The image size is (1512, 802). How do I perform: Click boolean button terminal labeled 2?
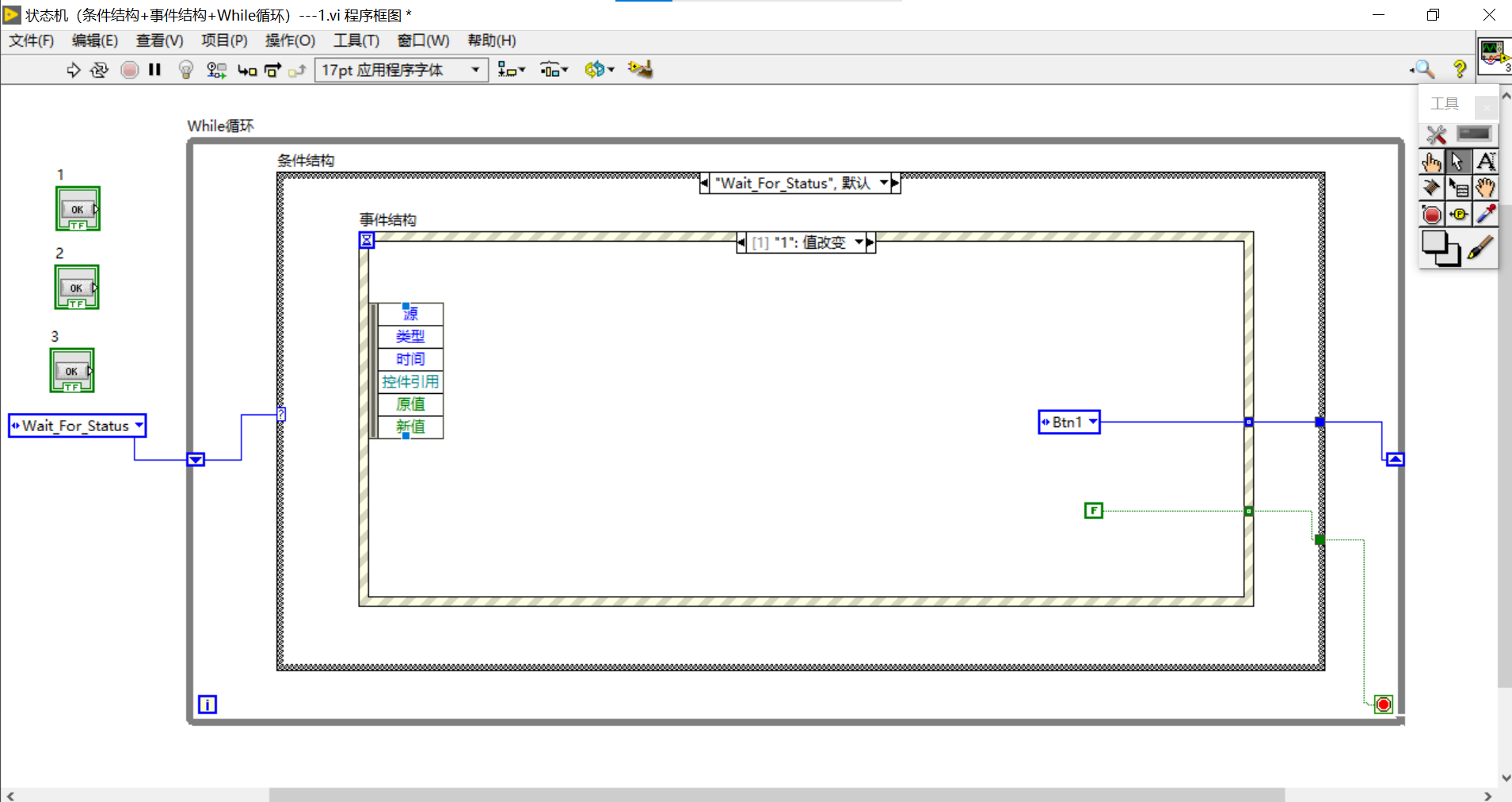[77, 287]
